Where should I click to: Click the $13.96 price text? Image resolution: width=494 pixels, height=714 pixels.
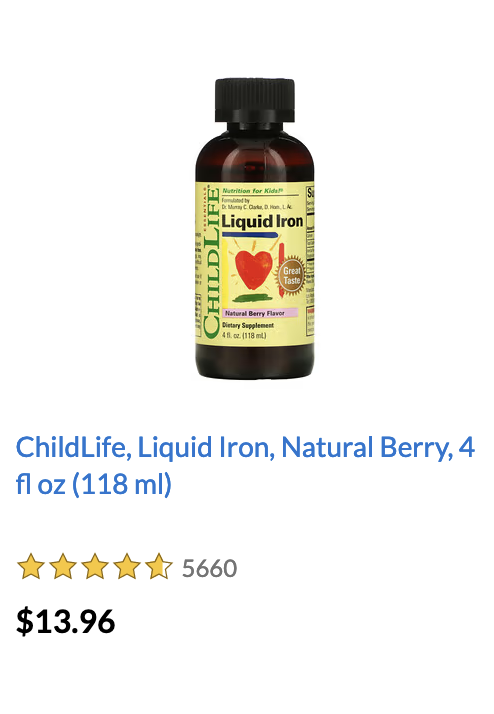(x=66, y=621)
